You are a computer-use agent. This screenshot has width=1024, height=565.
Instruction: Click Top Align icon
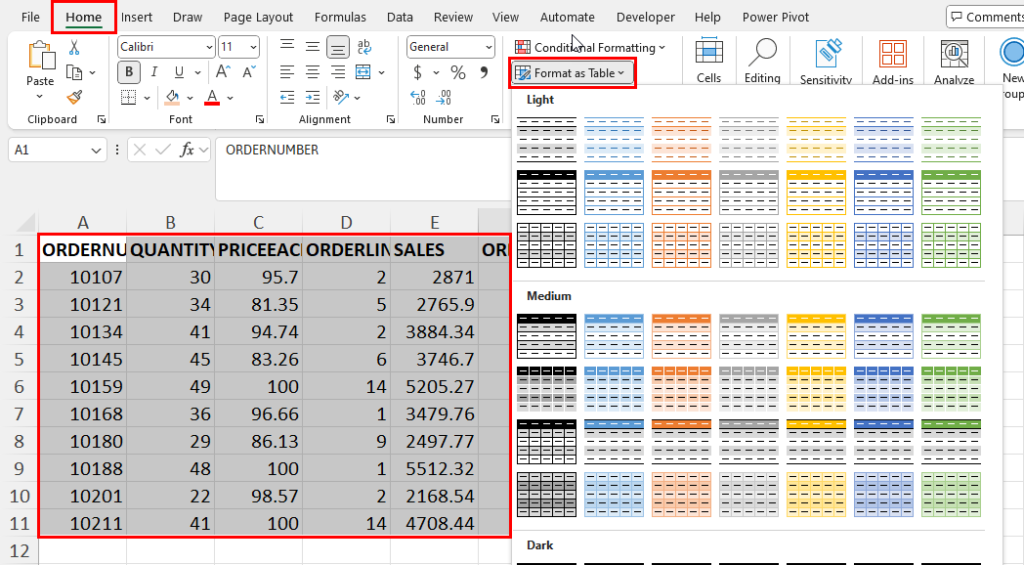coord(287,46)
